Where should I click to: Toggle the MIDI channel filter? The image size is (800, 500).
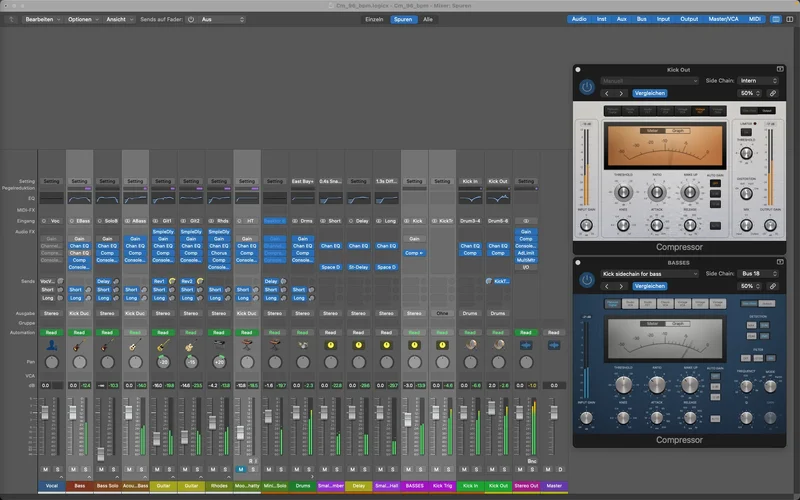(x=754, y=19)
